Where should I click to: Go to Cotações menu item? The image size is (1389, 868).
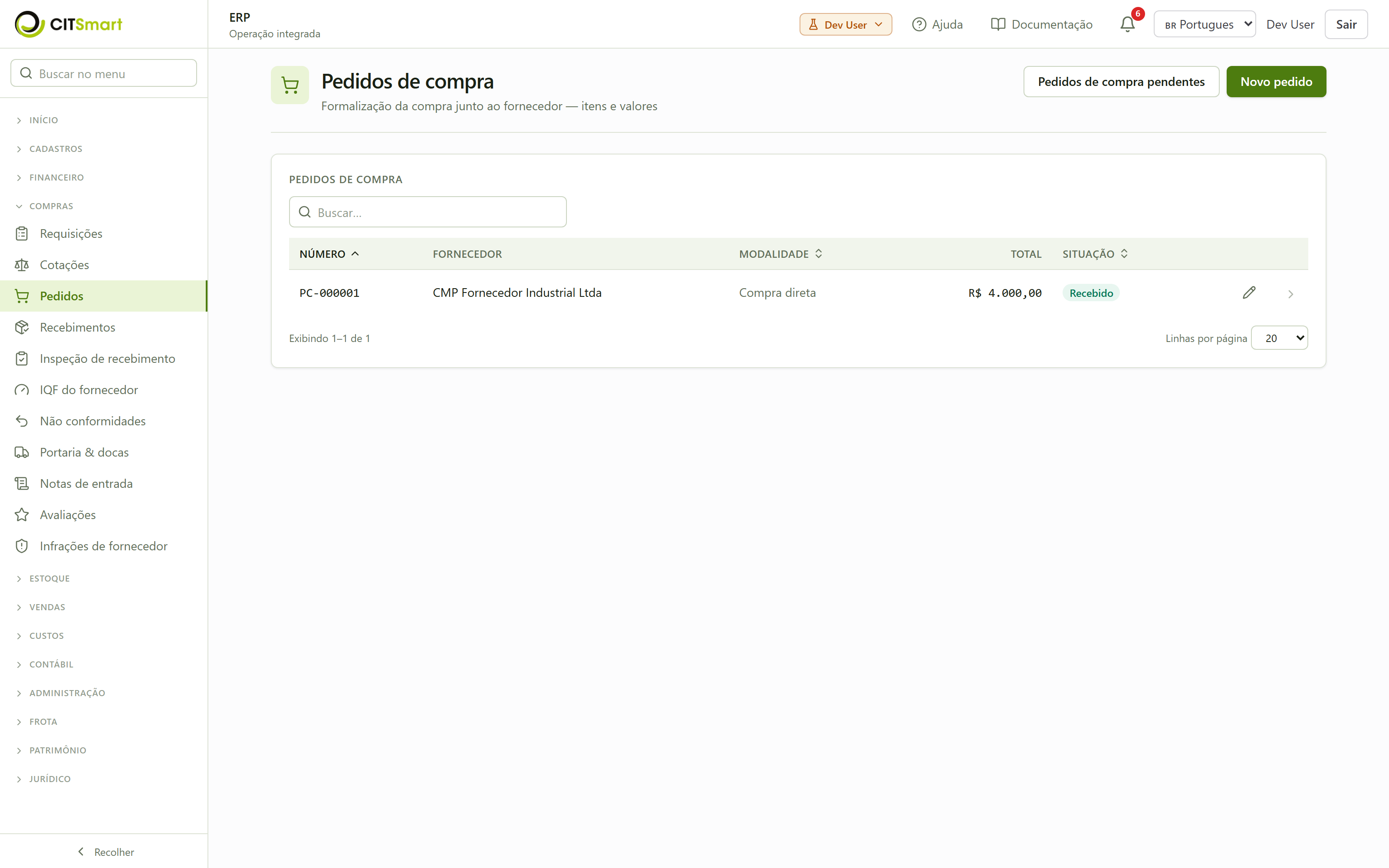[104, 265]
